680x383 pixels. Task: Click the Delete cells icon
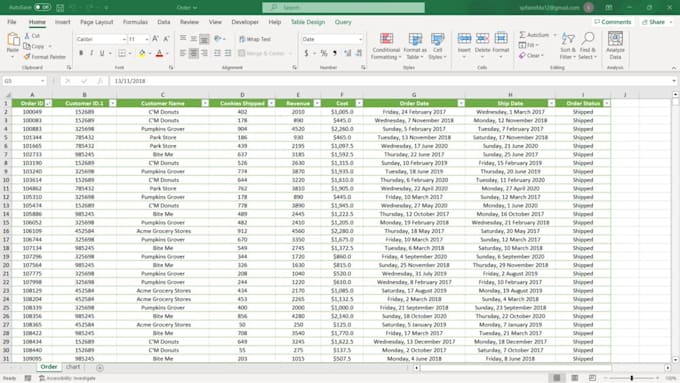(x=482, y=39)
